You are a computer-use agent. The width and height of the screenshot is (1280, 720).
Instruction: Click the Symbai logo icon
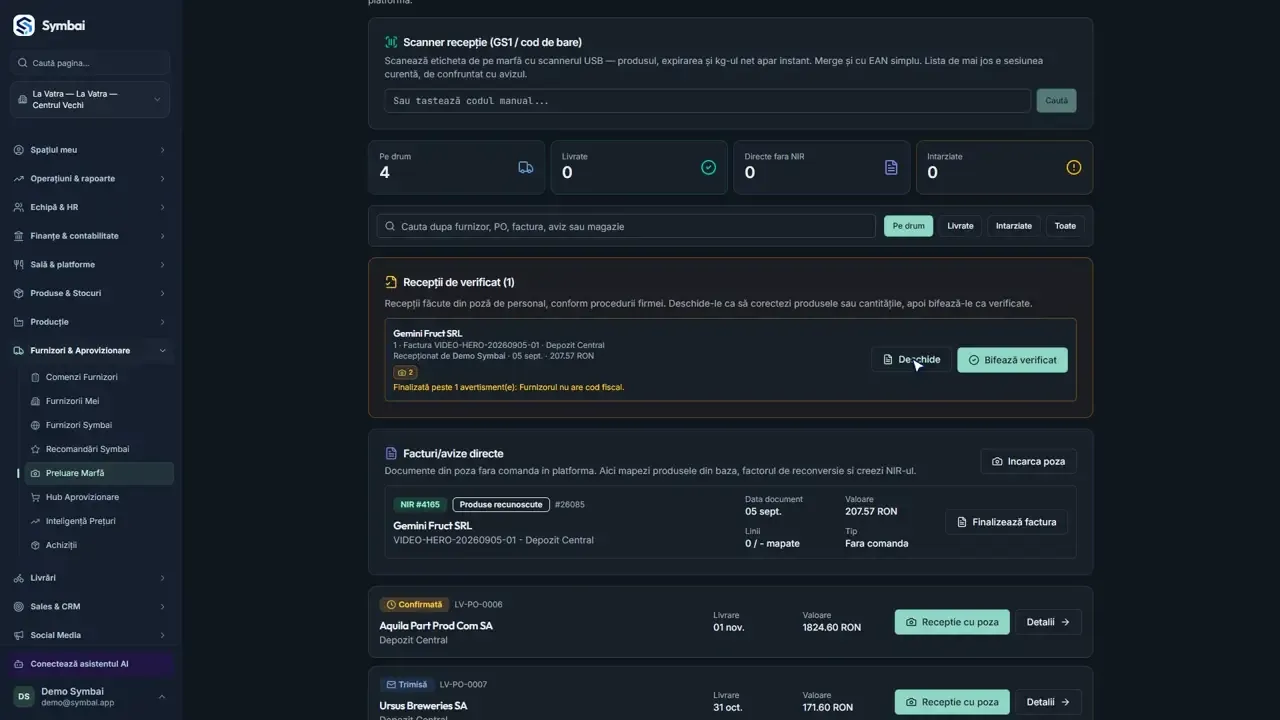click(23, 26)
